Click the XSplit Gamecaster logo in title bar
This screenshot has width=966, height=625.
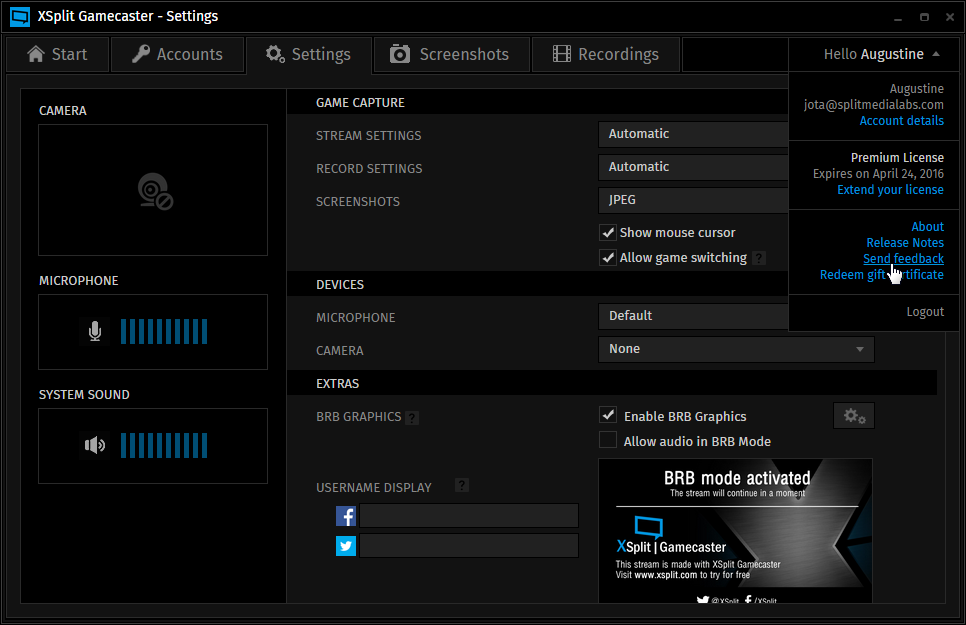point(20,17)
